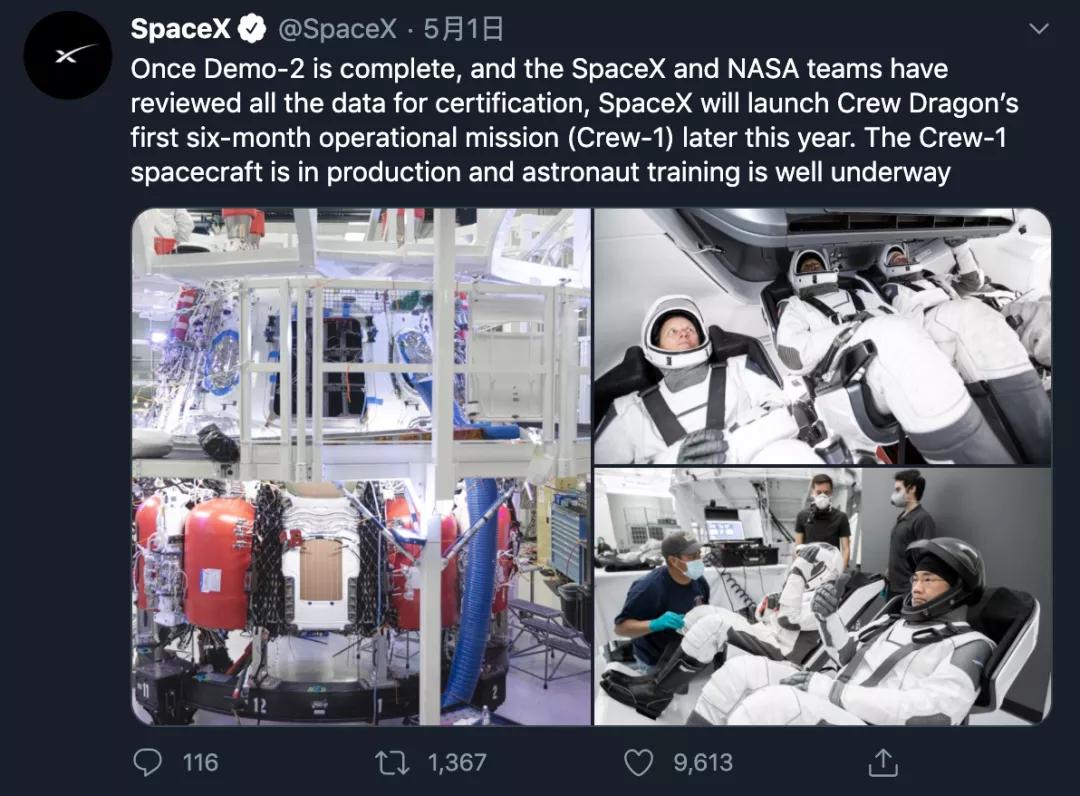Click the heart-shaped like icon
The width and height of the screenshot is (1080, 796).
(x=637, y=762)
